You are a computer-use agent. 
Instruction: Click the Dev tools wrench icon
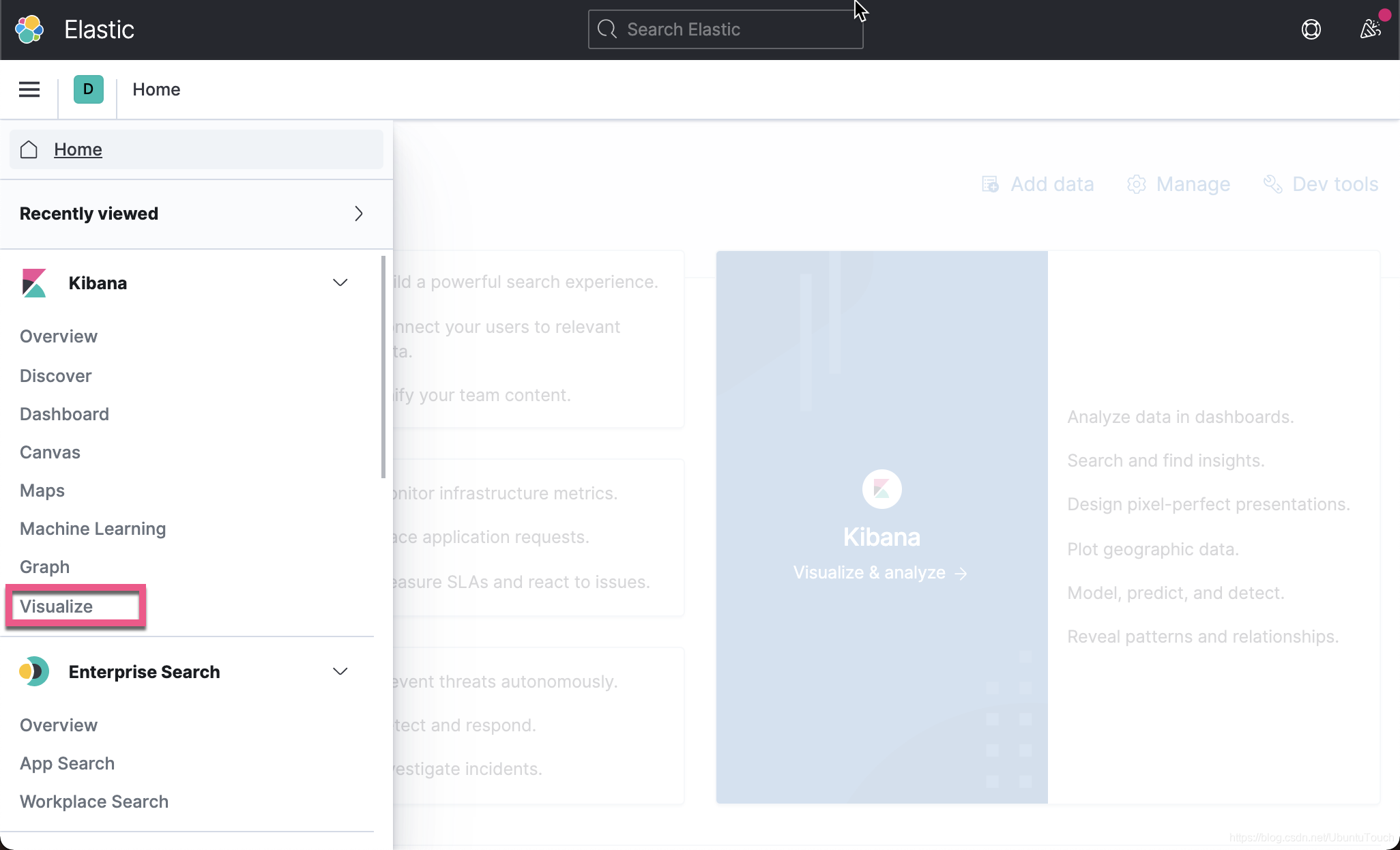click(1272, 184)
